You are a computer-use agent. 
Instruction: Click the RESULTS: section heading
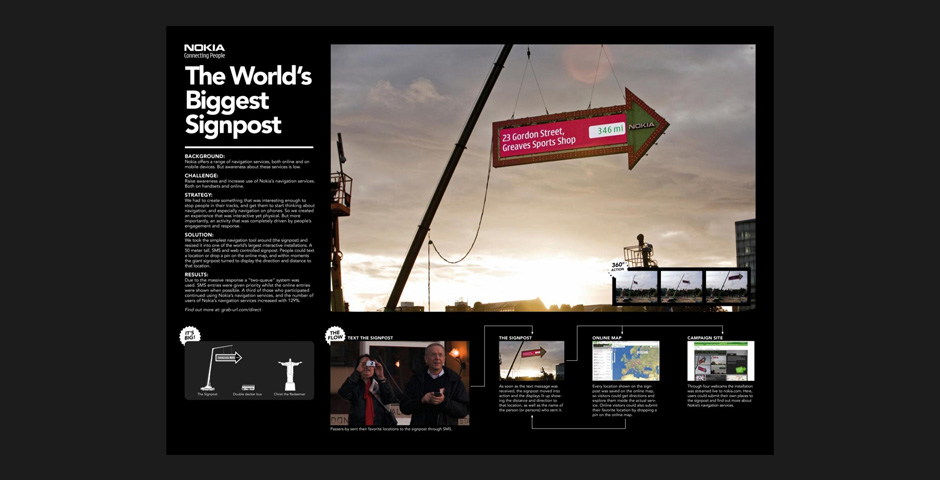click(x=197, y=274)
